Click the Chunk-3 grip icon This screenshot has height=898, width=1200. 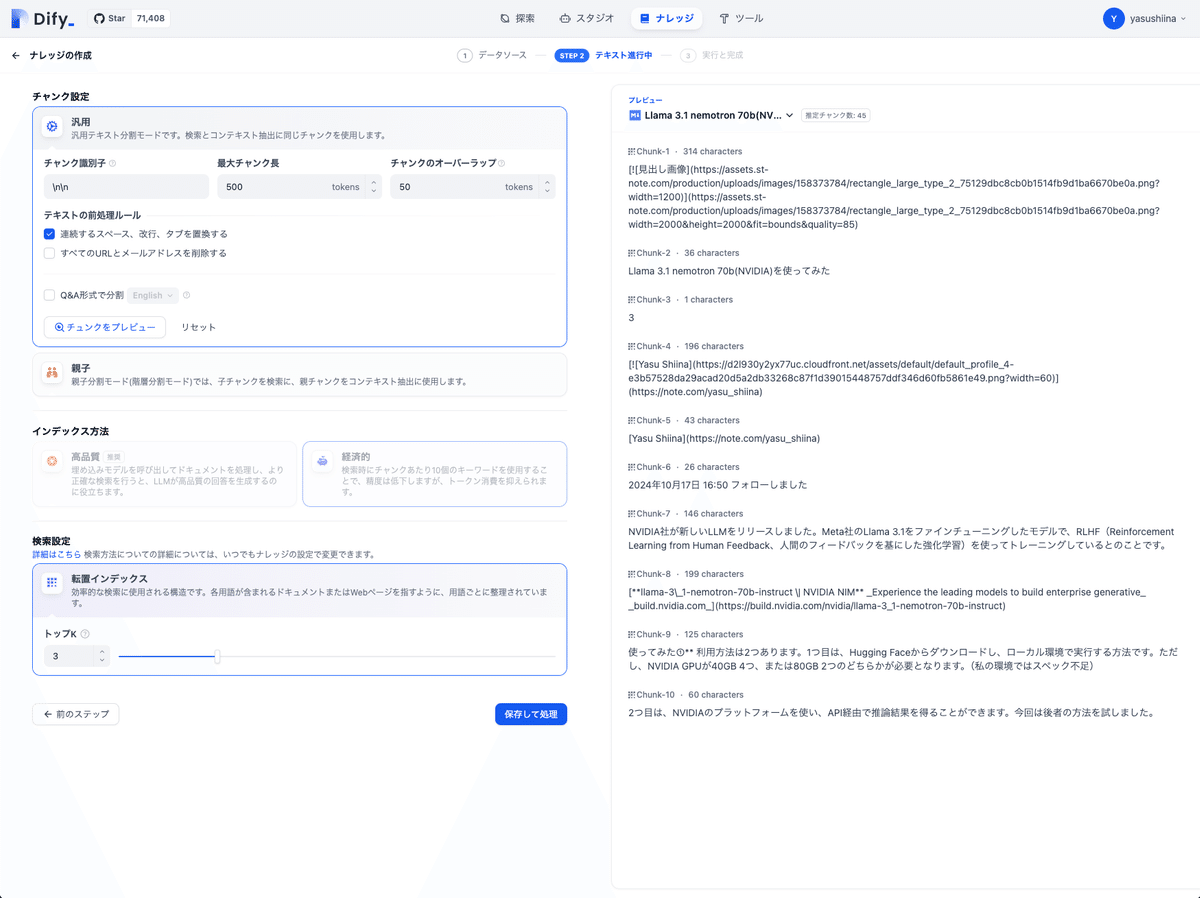click(x=632, y=299)
